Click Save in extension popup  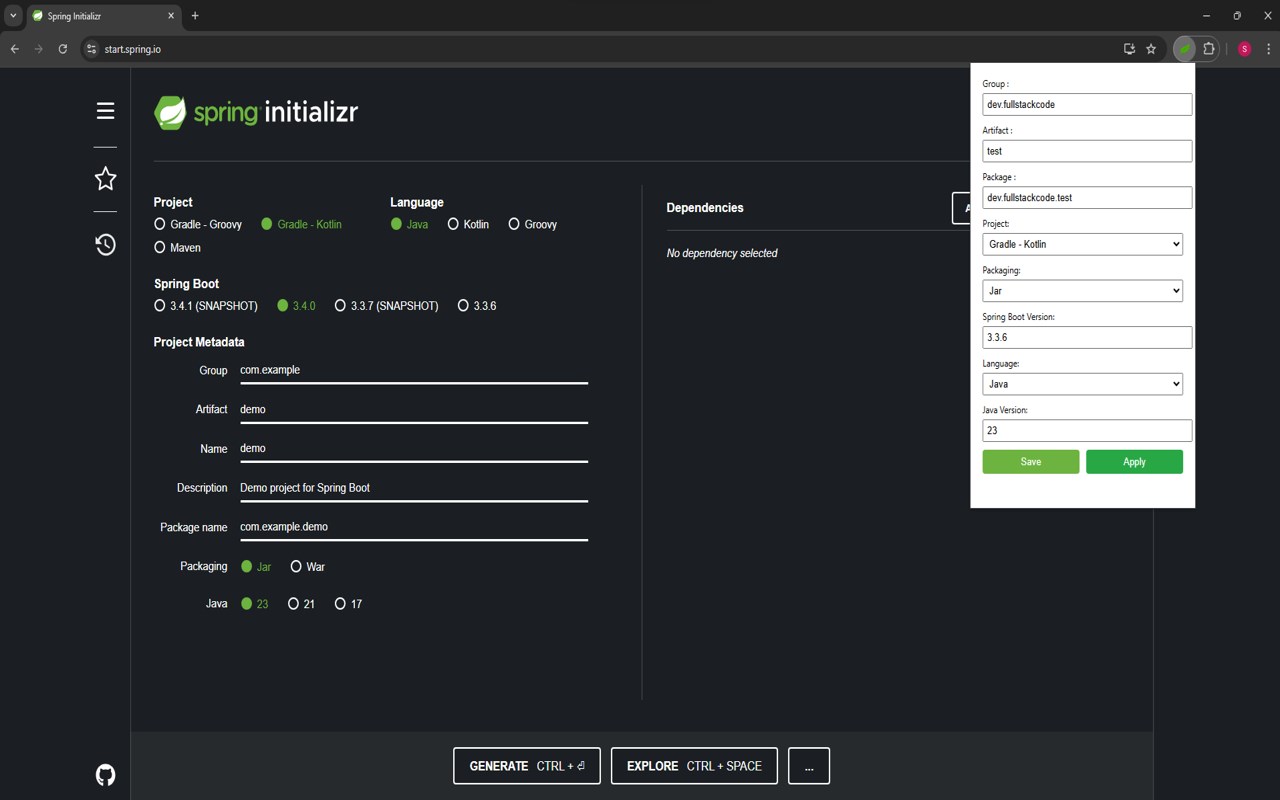coord(1031,461)
